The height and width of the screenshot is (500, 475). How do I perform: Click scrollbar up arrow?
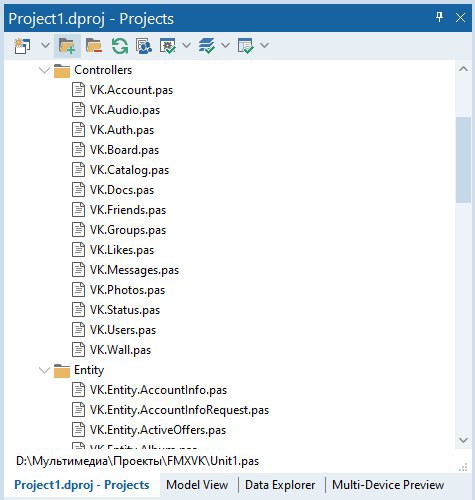pyautogui.click(x=463, y=69)
